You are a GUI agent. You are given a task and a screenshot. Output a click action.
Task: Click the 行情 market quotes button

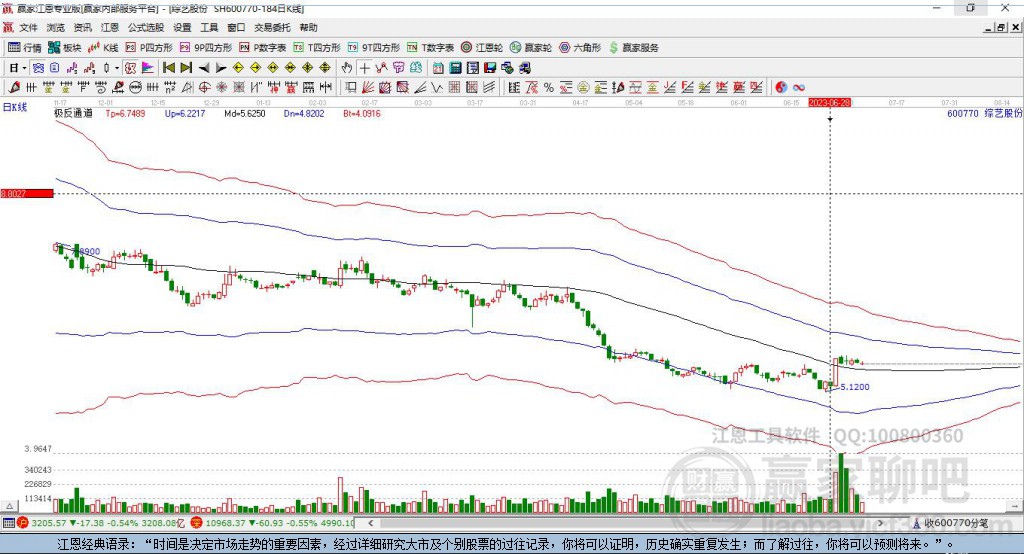pos(25,48)
